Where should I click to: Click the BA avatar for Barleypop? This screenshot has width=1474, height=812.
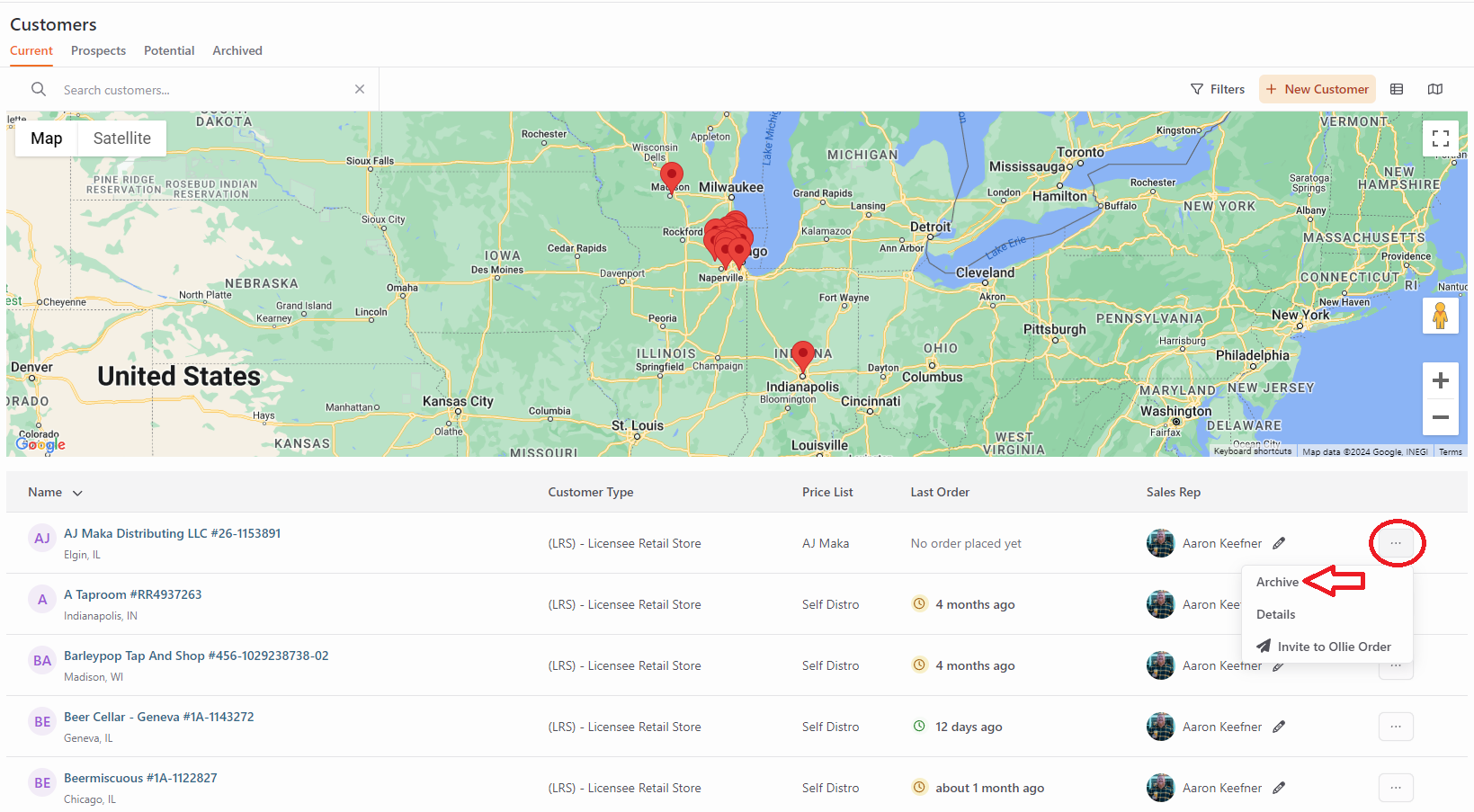tap(42, 660)
